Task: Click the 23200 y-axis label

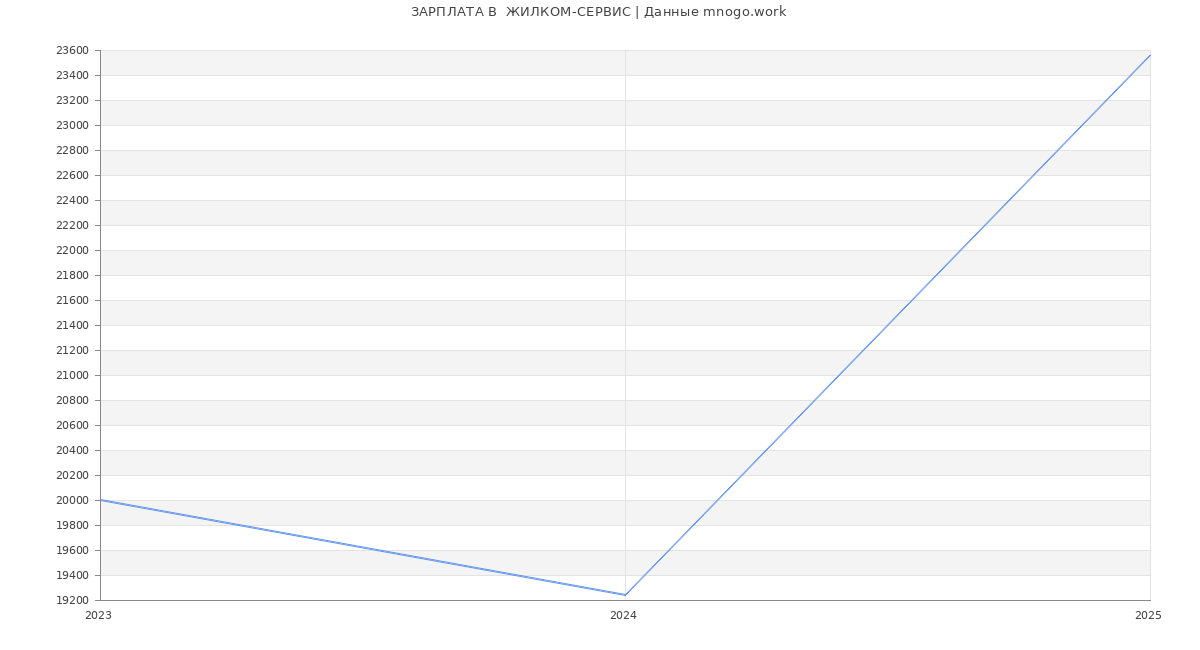Action: point(72,100)
